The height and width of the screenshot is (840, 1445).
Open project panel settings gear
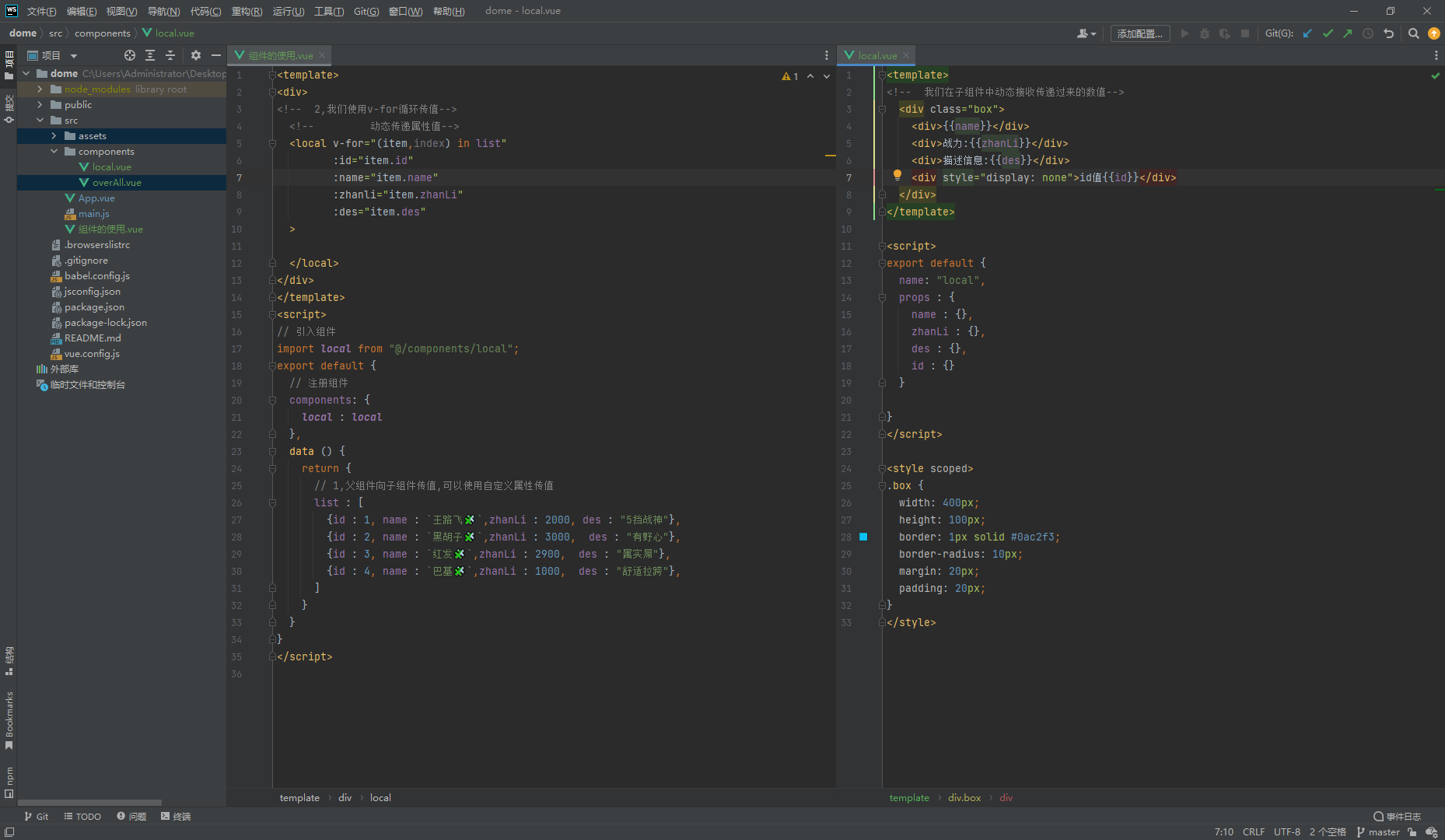click(196, 55)
